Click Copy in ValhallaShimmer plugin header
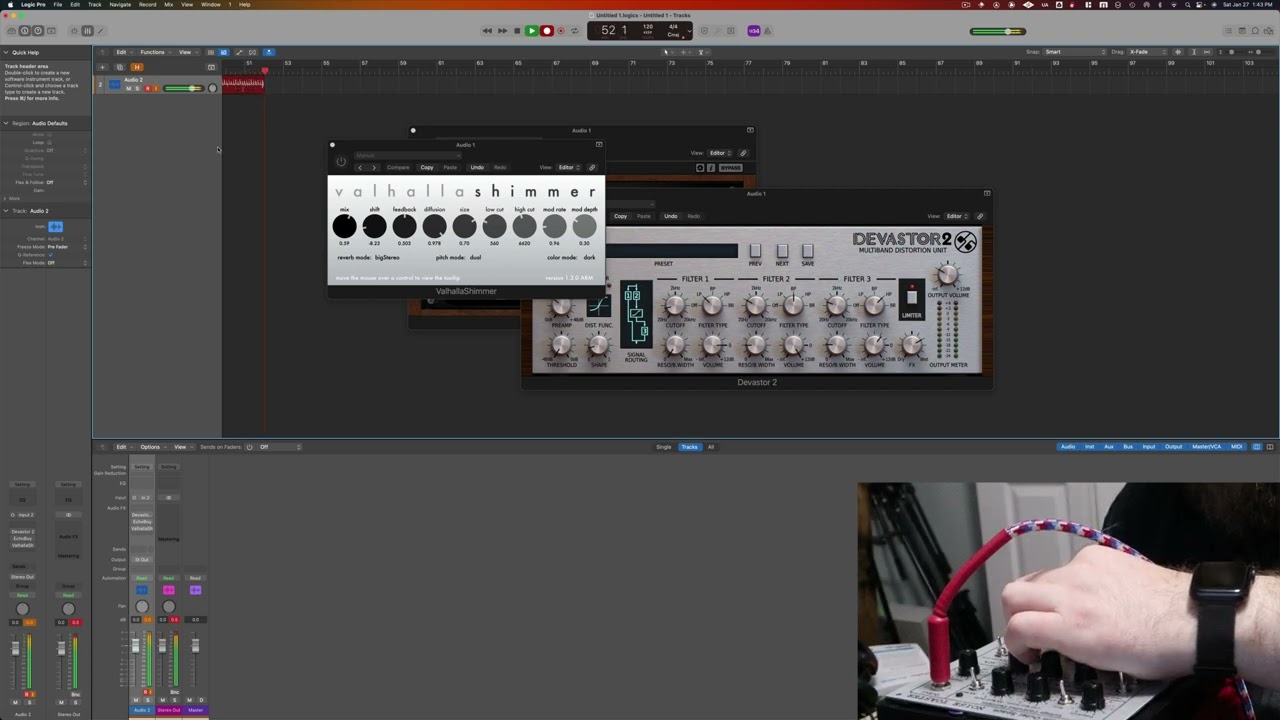Viewport: 1280px width, 720px height. pyautogui.click(x=427, y=168)
